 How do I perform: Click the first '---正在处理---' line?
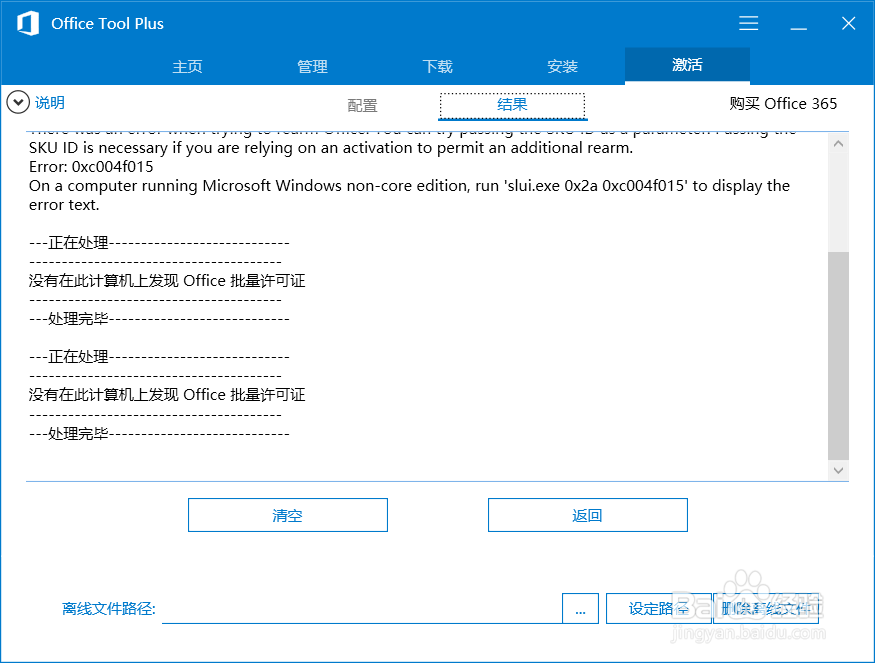coord(159,243)
